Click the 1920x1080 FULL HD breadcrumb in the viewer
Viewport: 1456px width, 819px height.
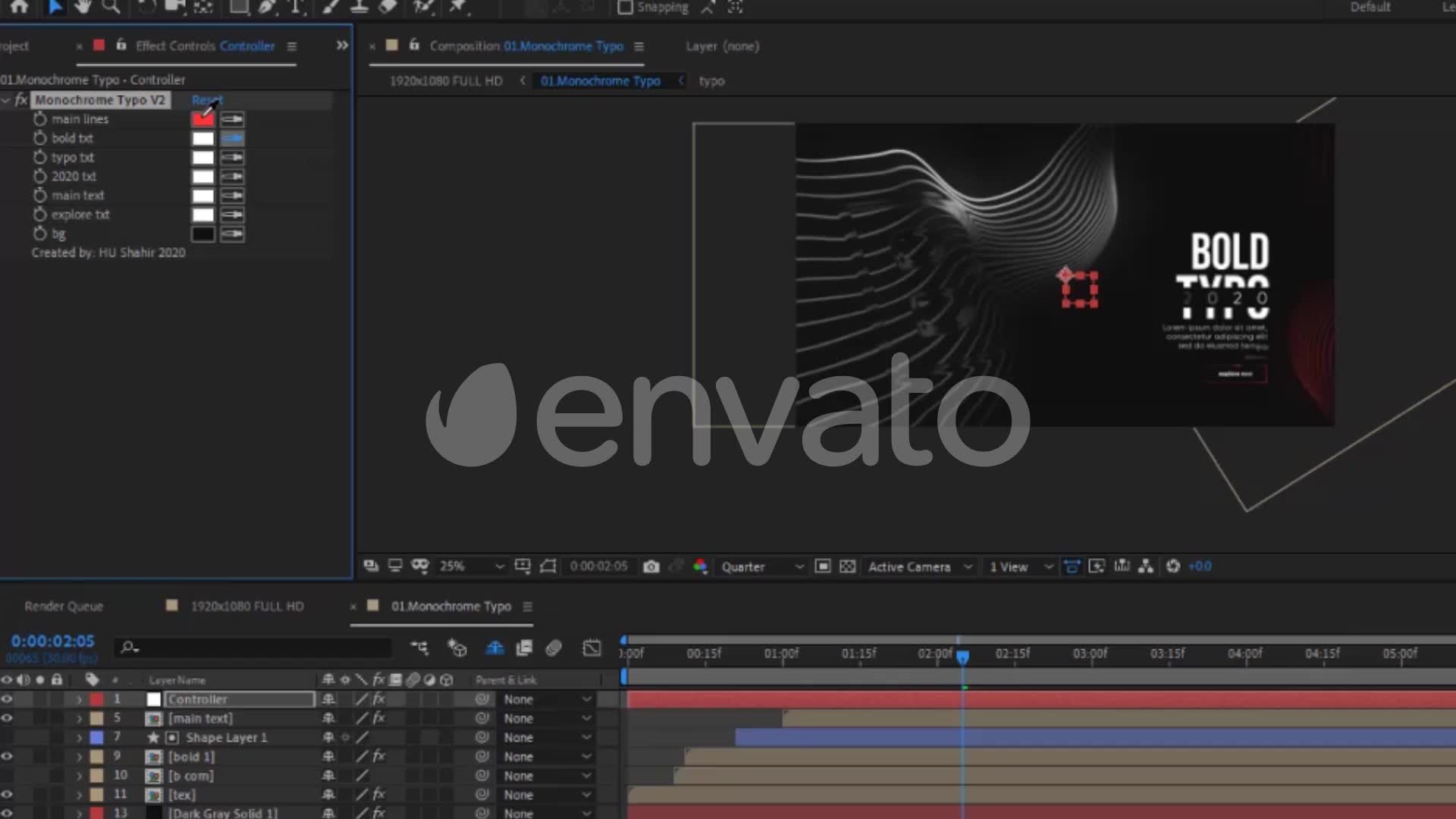pyautogui.click(x=446, y=81)
